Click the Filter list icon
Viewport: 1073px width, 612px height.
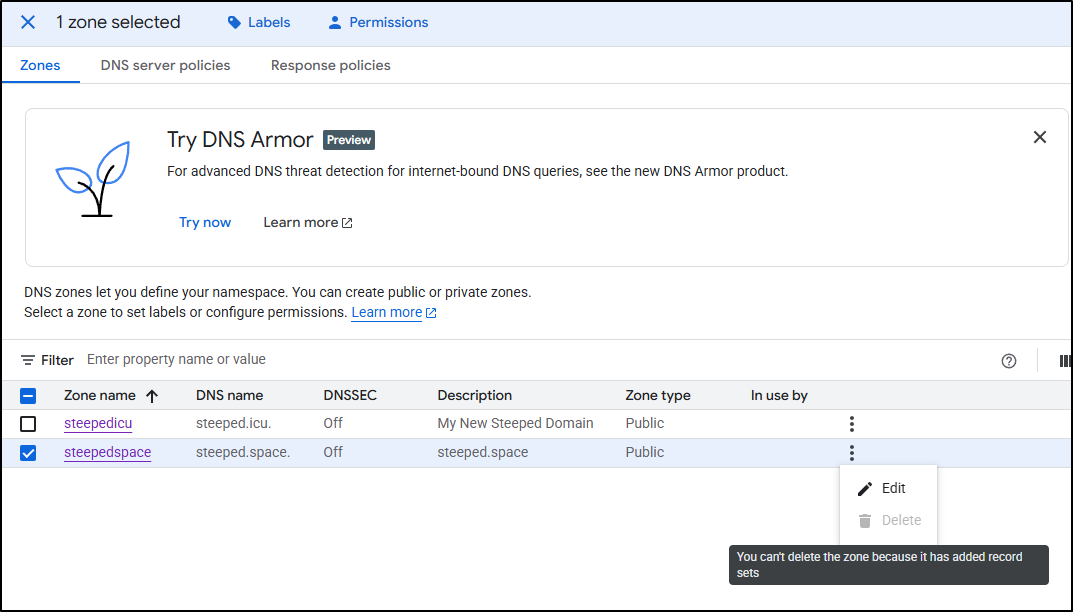(x=29, y=360)
